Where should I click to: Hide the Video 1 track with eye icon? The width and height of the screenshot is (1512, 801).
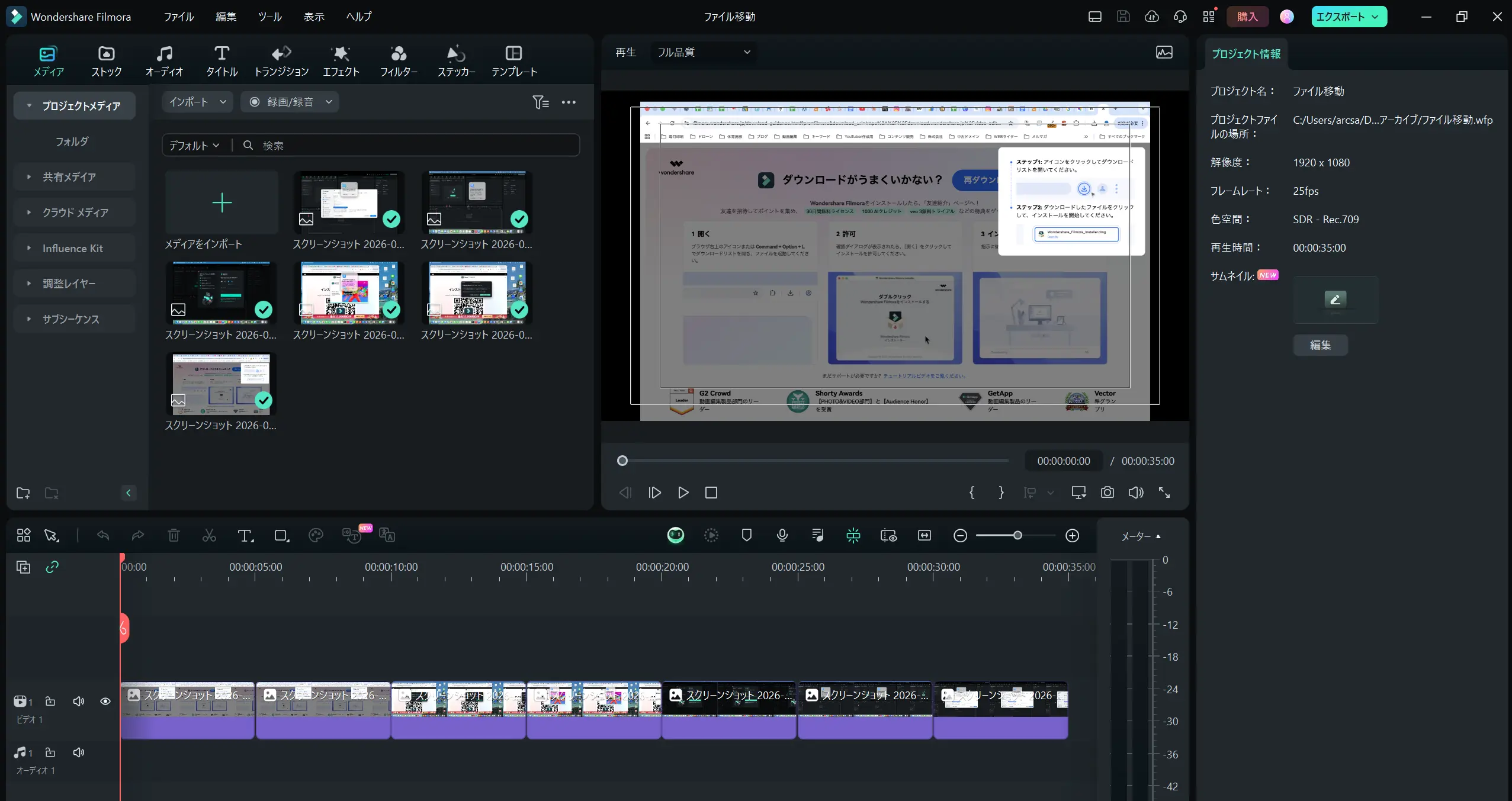click(x=105, y=701)
